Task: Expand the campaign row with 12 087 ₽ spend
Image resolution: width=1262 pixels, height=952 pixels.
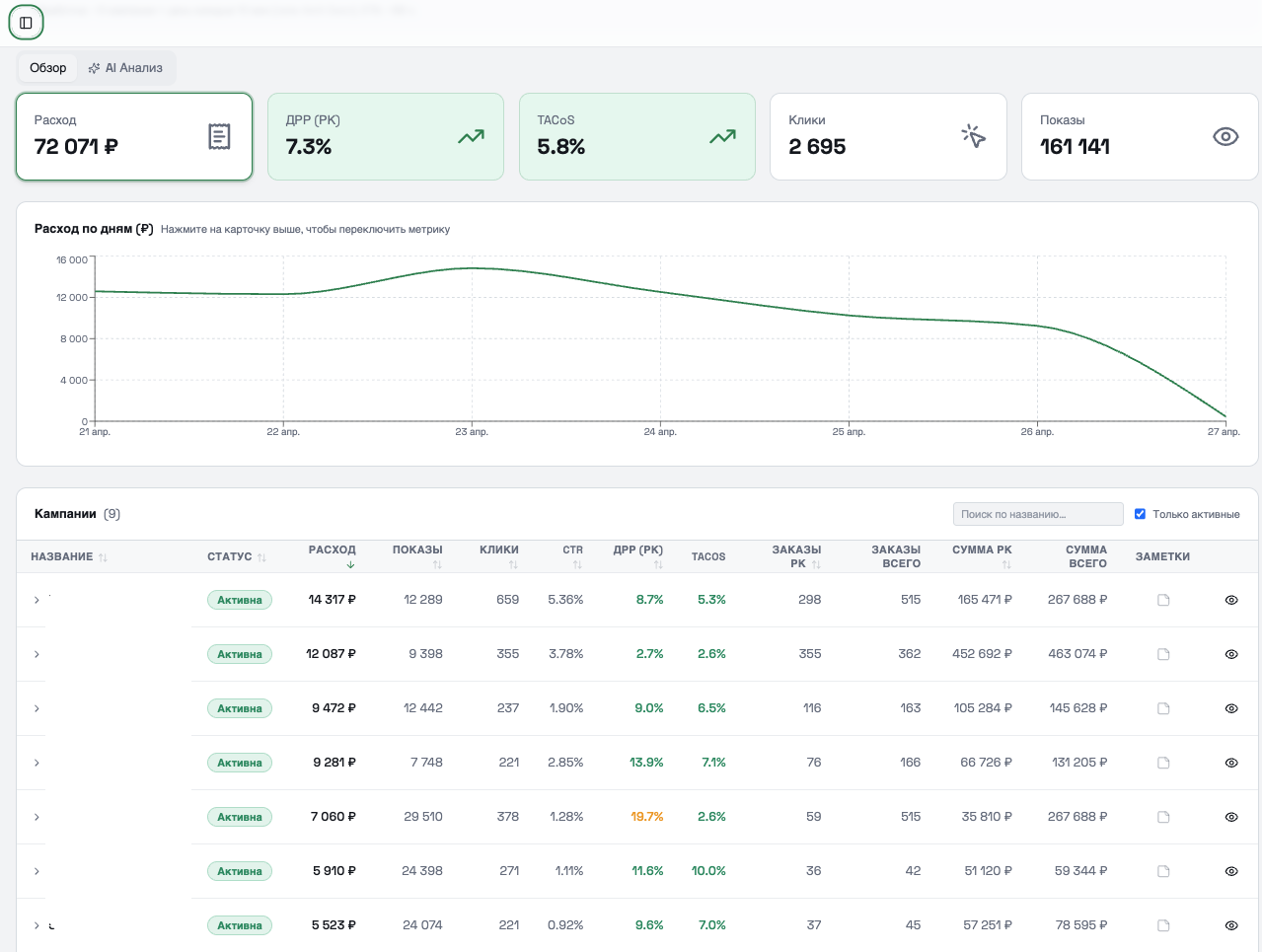Action: tap(37, 654)
